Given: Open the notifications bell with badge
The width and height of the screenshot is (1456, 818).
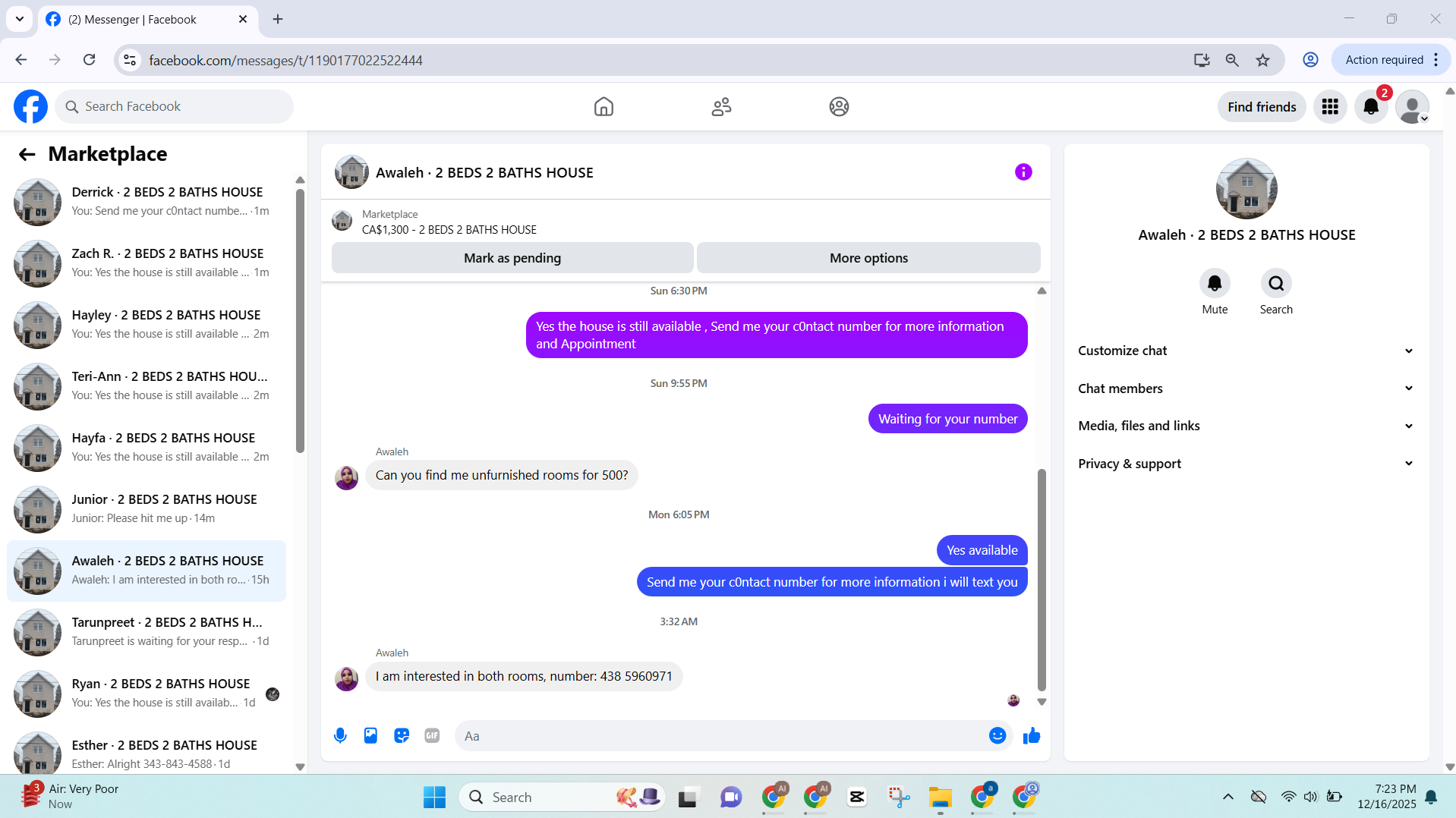Looking at the screenshot, I should [x=1371, y=106].
